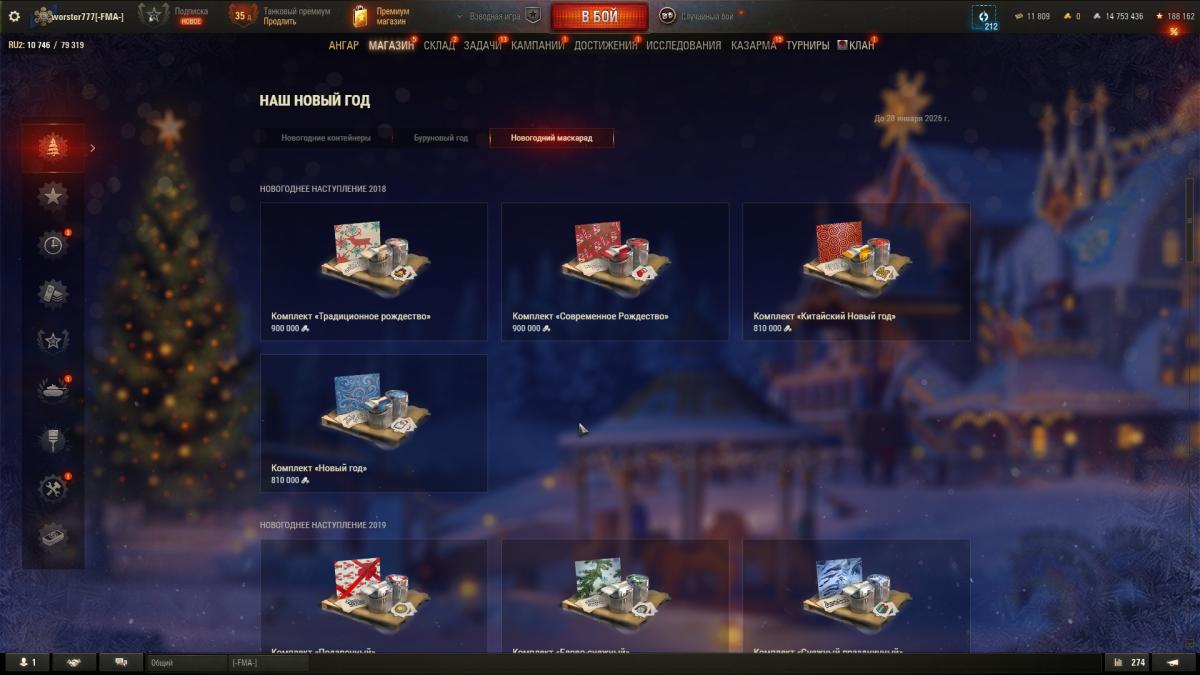The width and height of the screenshot is (1200, 675).
Task: Click the red В БОЙ button
Action: (599, 17)
